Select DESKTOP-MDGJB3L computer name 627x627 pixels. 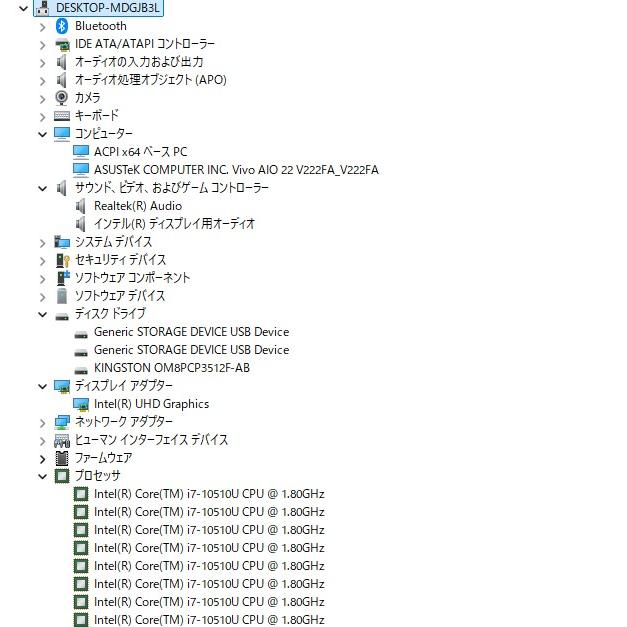click(x=108, y=8)
